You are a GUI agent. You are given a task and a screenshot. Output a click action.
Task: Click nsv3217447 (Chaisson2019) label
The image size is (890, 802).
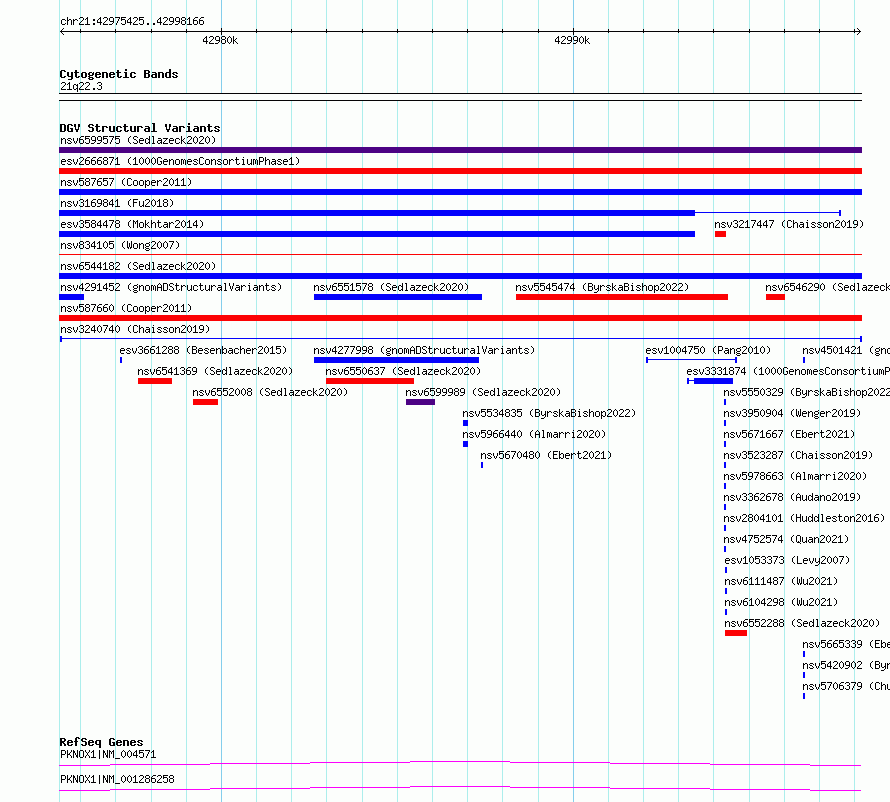(x=789, y=224)
